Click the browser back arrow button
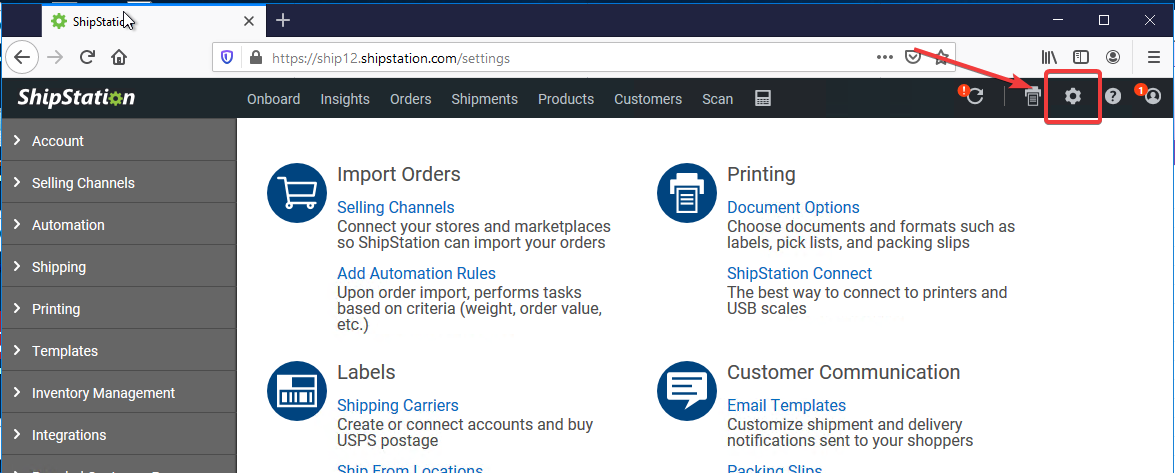The image size is (1175, 473). tap(22, 58)
